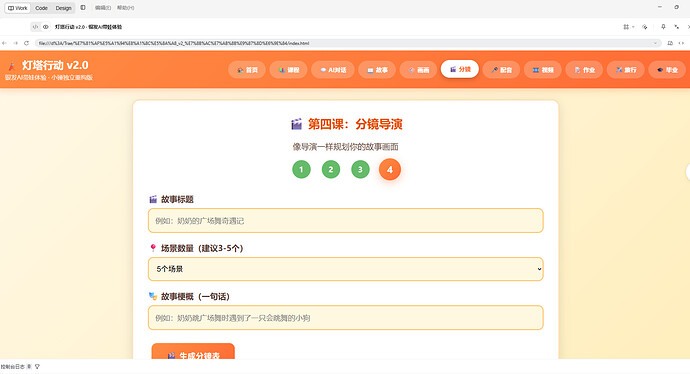
Task: Open the 旅行 nav pill
Action: click(x=626, y=70)
